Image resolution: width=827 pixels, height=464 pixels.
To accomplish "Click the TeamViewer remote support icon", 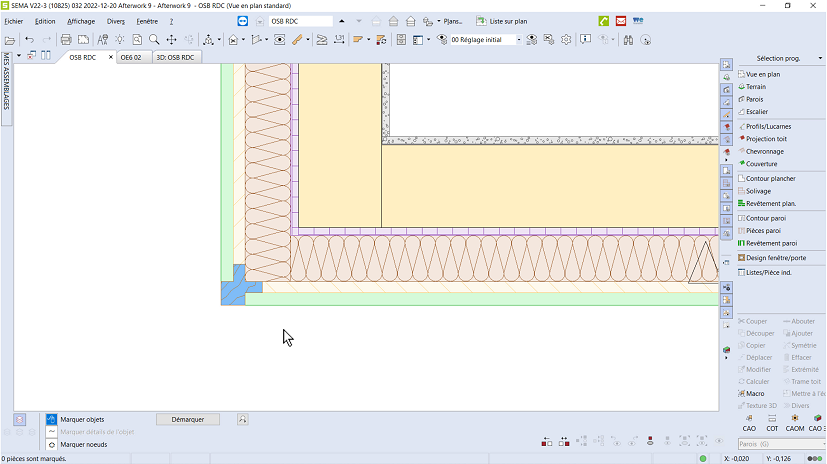I will coord(245,20).
